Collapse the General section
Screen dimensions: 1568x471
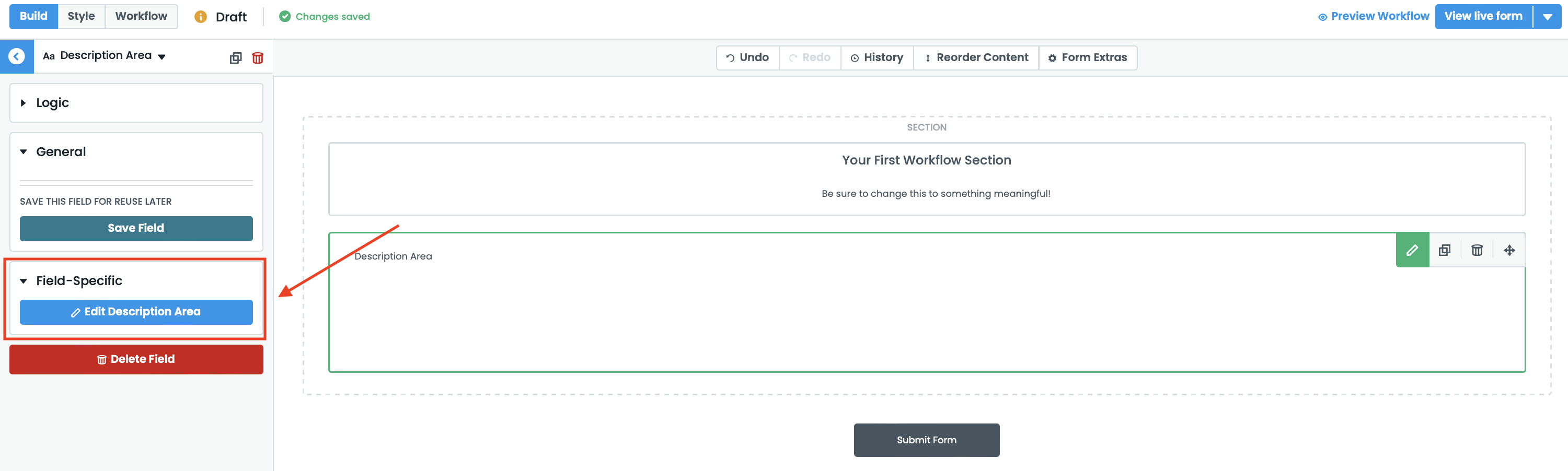point(61,152)
